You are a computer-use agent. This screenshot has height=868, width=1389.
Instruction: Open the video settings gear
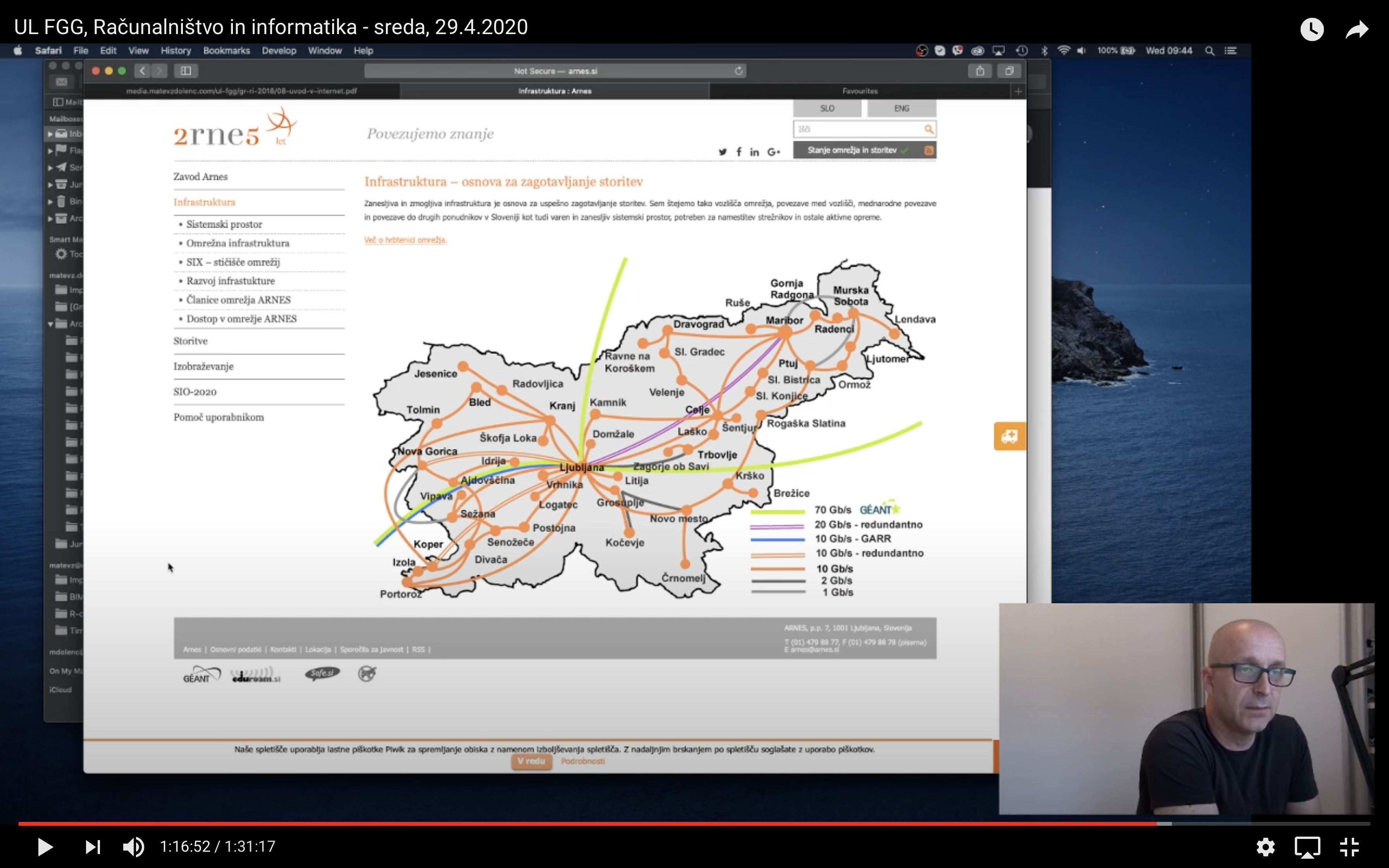(1265, 847)
